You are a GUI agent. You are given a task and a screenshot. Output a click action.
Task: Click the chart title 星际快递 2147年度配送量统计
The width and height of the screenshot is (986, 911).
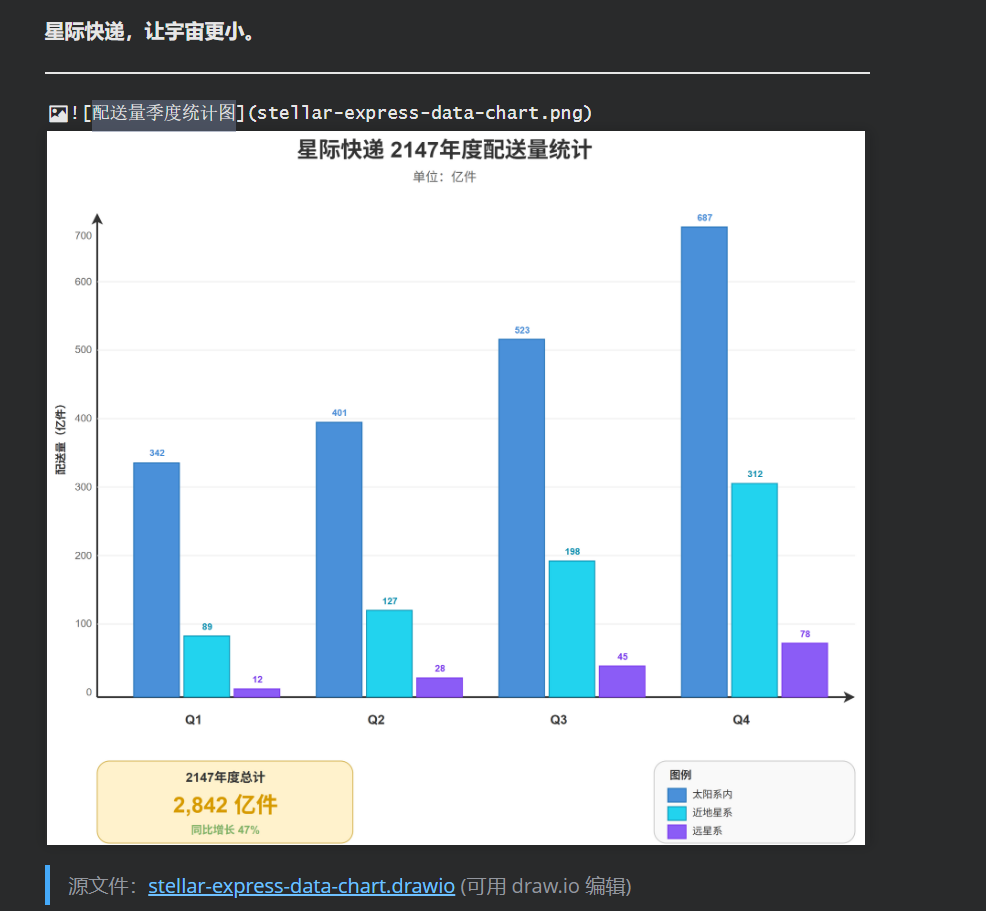click(445, 150)
